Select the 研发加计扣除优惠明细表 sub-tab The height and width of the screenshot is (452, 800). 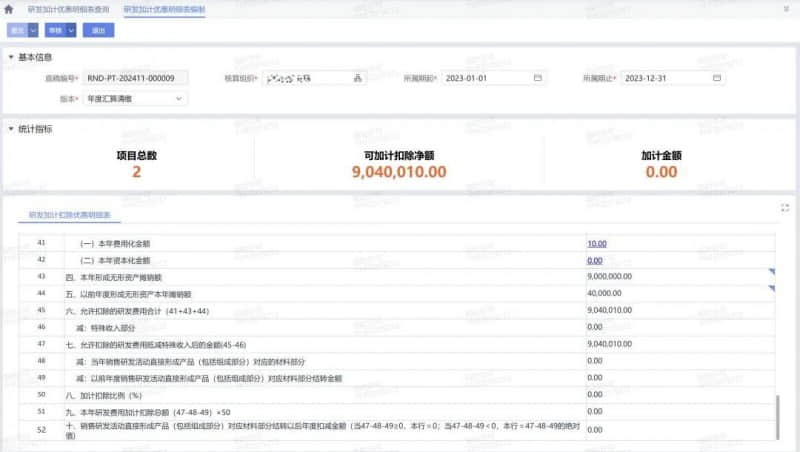69,215
